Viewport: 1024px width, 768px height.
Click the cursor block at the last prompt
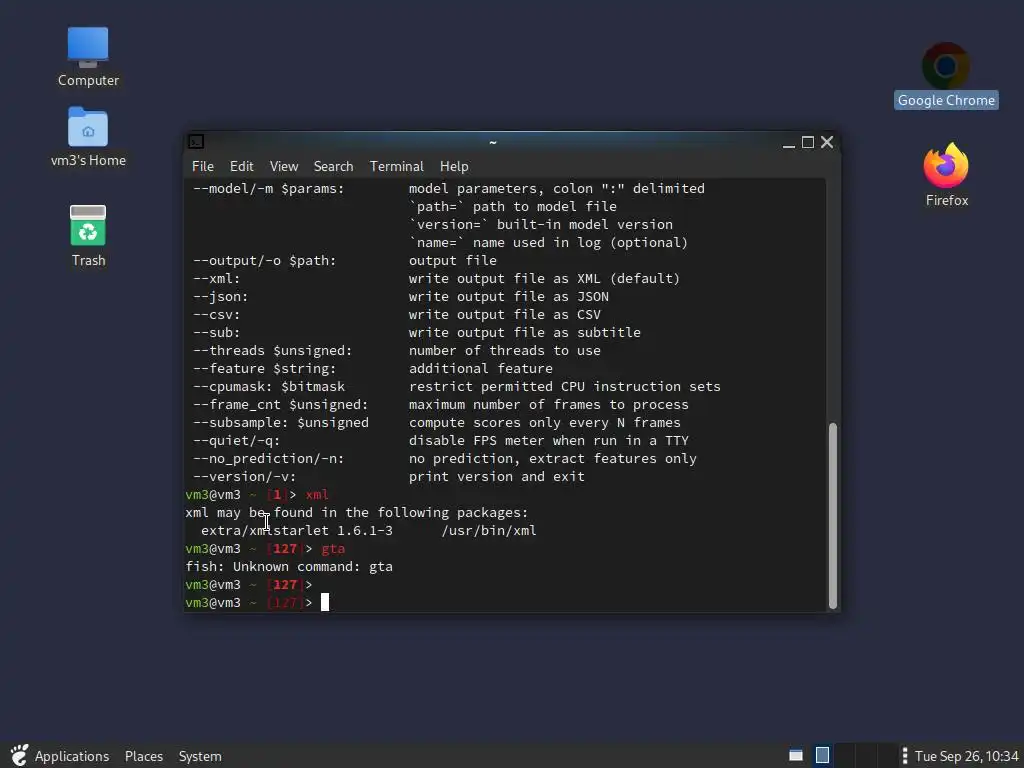325,602
